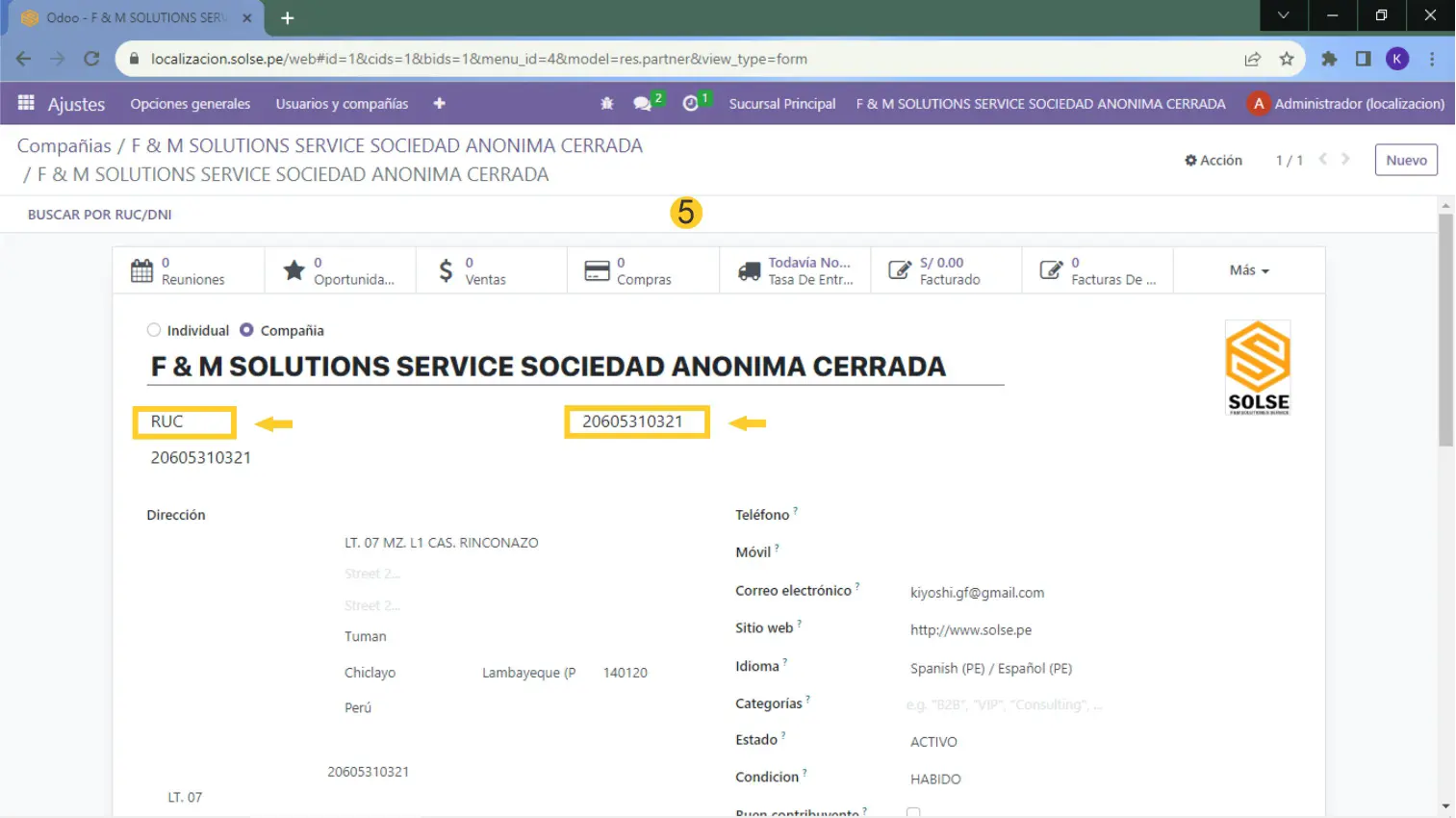Open the Reuniones calendar stat button
The height and width of the screenshot is (818, 1456).
[x=189, y=270]
